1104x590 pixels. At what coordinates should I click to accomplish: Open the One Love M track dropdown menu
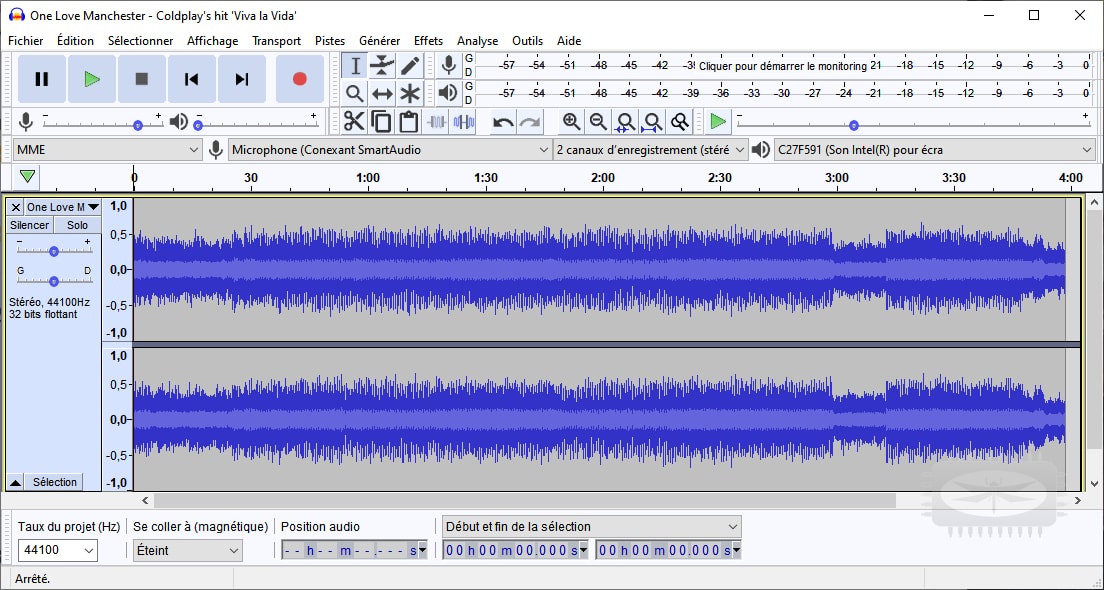click(x=63, y=207)
